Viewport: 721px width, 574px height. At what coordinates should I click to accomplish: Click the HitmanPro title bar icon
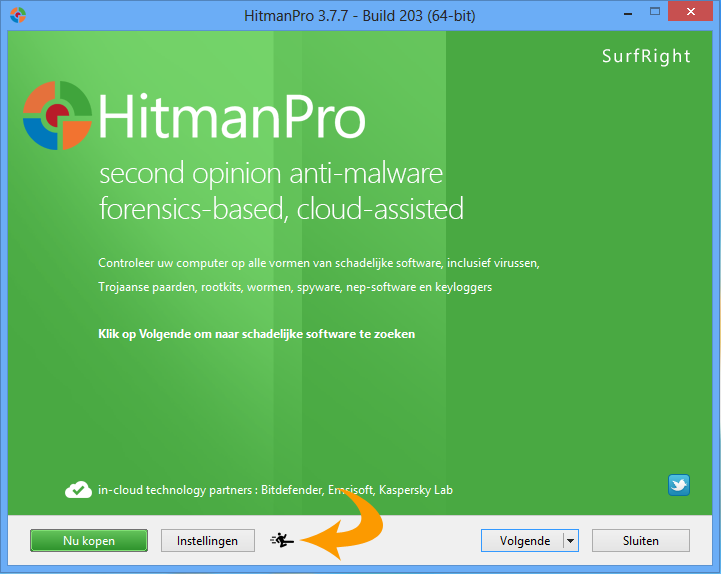[x=18, y=15]
